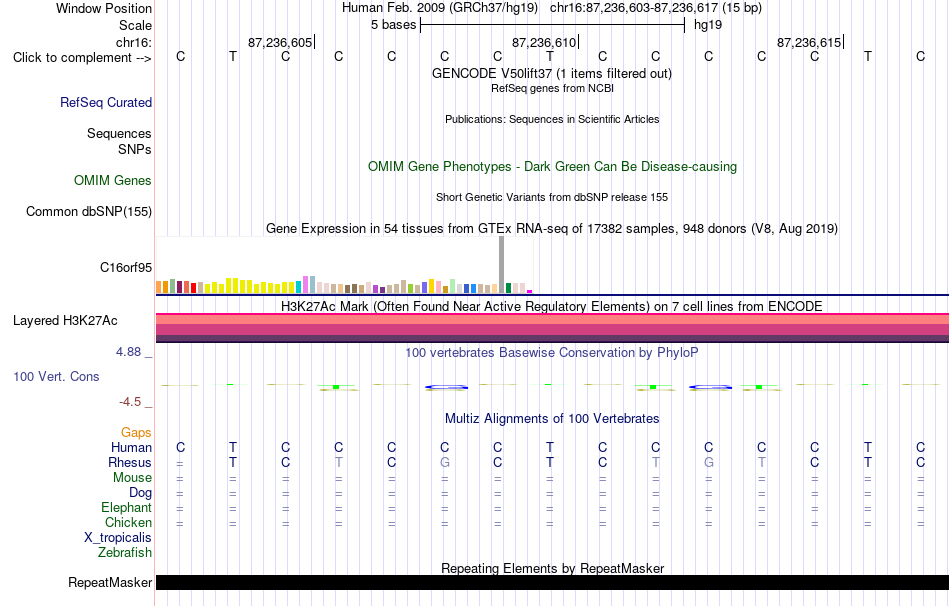Select the X_tropicalis species row label
950x606 pixels.
118,538
